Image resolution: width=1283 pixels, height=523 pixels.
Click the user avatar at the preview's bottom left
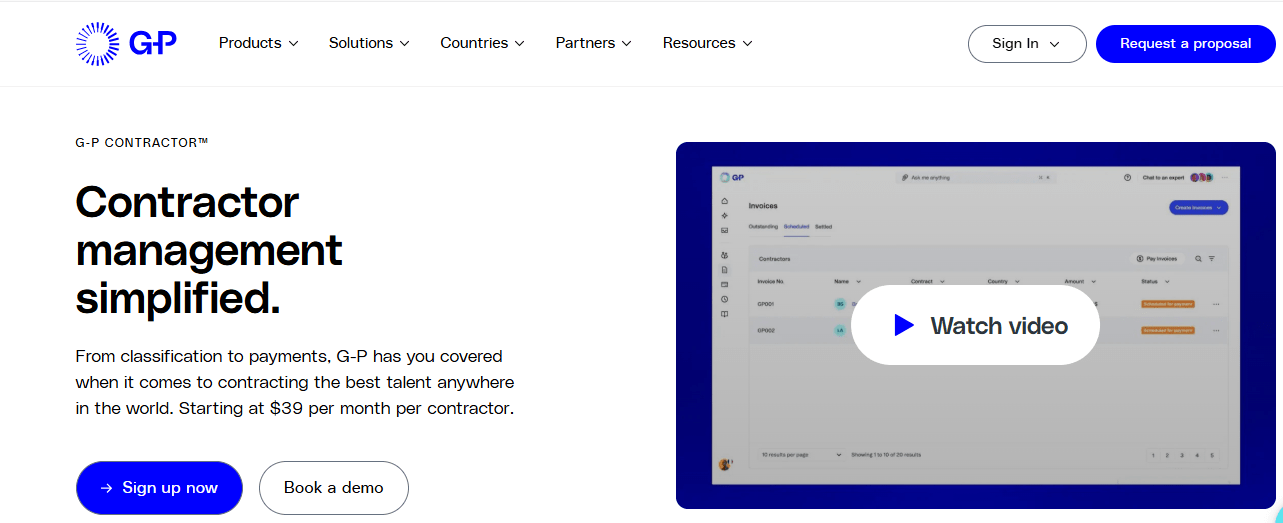[x=724, y=464]
